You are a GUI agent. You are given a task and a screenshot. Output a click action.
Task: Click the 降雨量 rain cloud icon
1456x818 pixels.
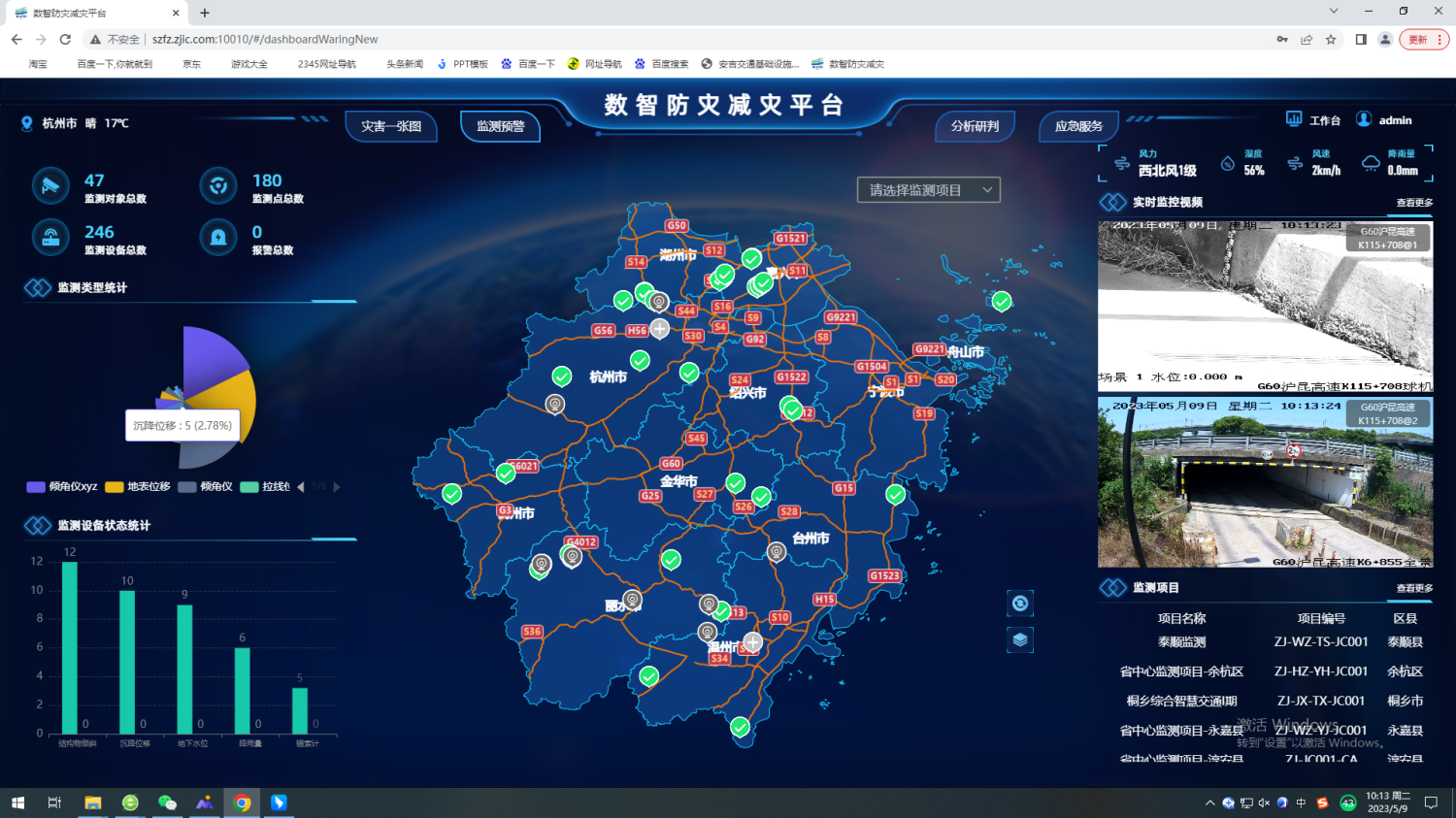tap(1371, 163)
